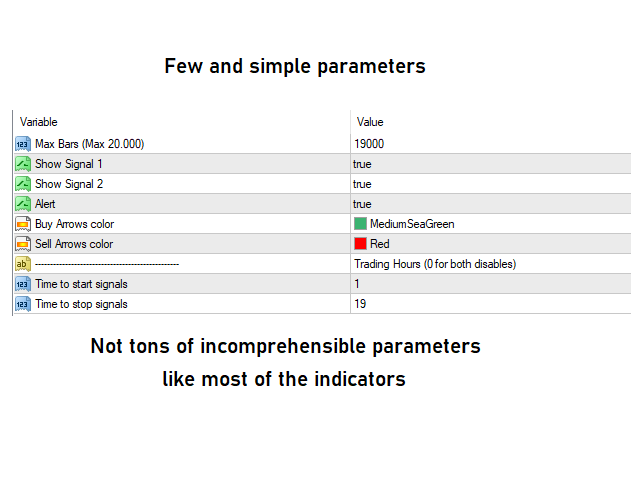Select the Red color swatch

[360, 244]
